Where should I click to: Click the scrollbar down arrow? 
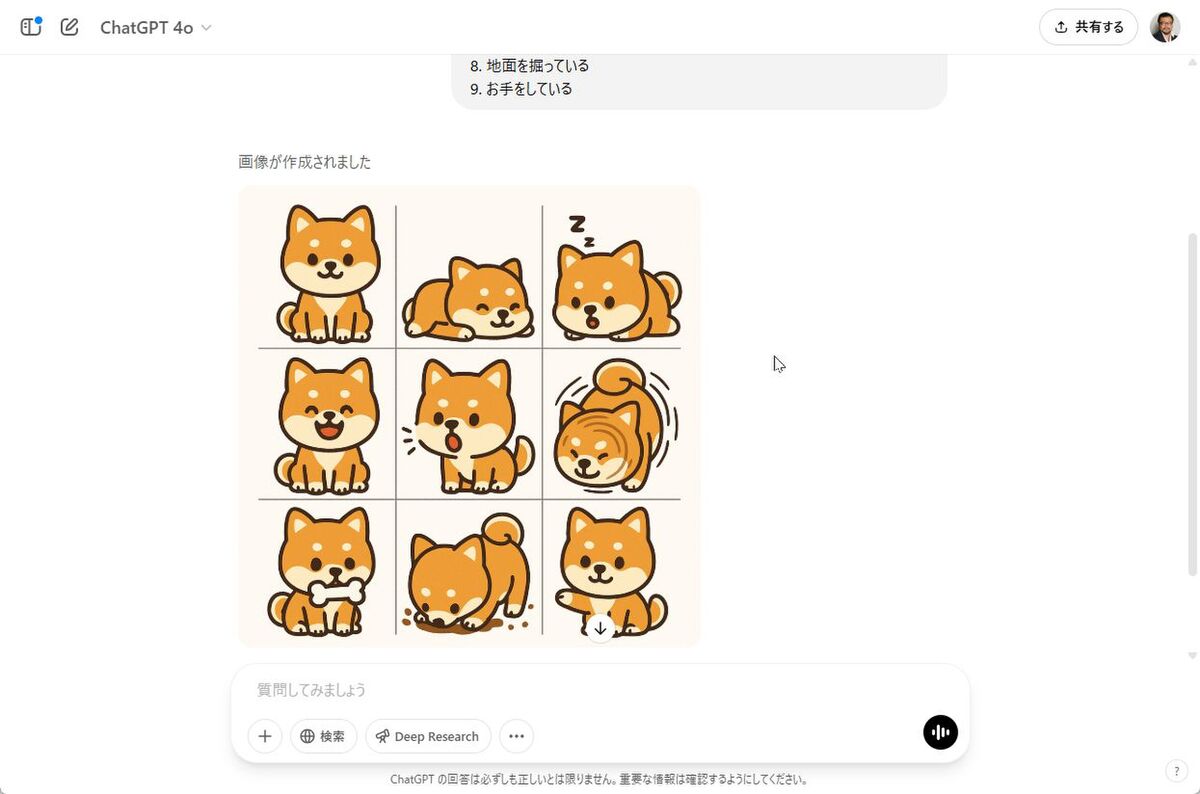[x=1191, y=656]
